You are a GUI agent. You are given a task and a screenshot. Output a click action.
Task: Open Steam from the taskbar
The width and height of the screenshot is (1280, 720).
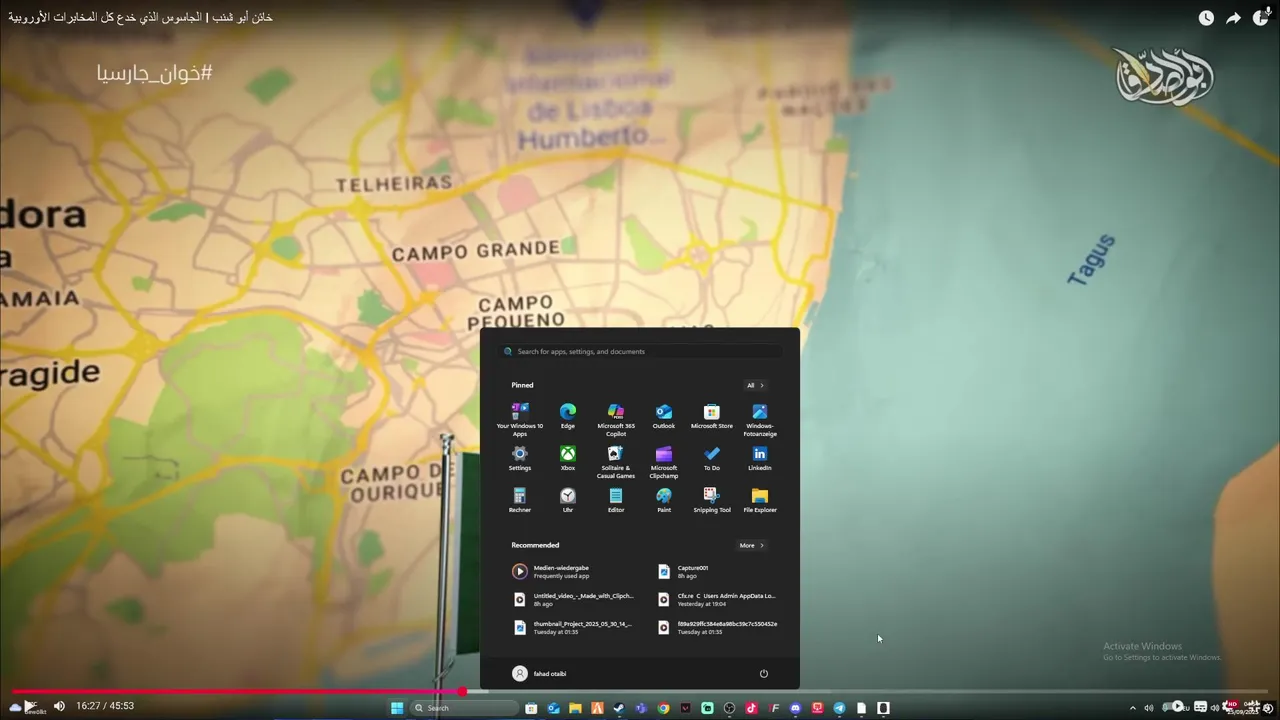[x=619, y=708]
